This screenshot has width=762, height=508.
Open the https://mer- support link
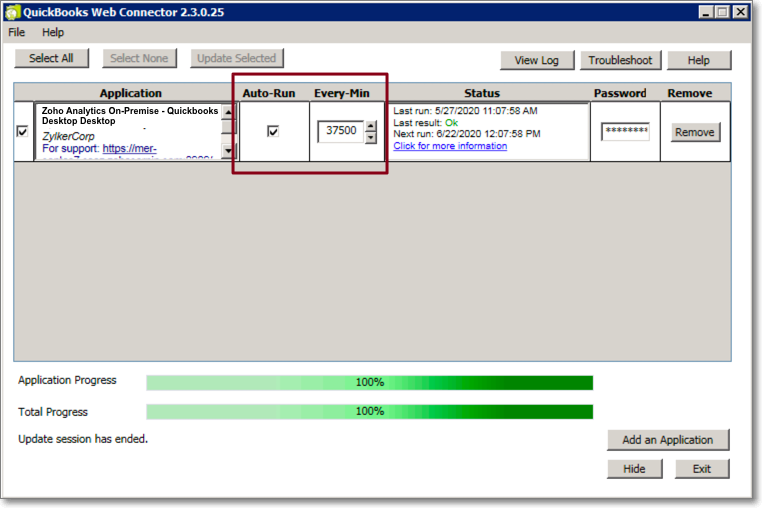pyautogui.click(x=129, y=148)
